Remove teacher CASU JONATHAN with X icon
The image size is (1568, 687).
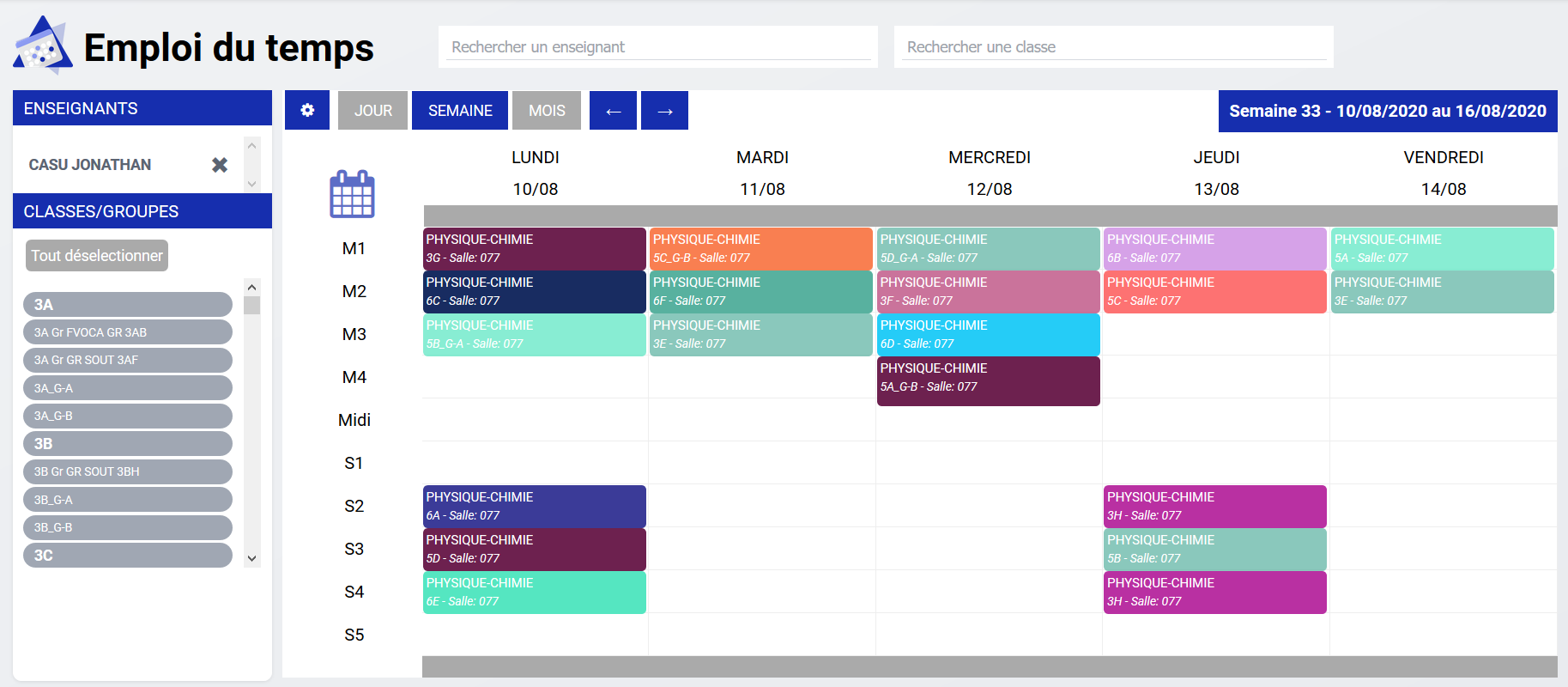(220, 165)
